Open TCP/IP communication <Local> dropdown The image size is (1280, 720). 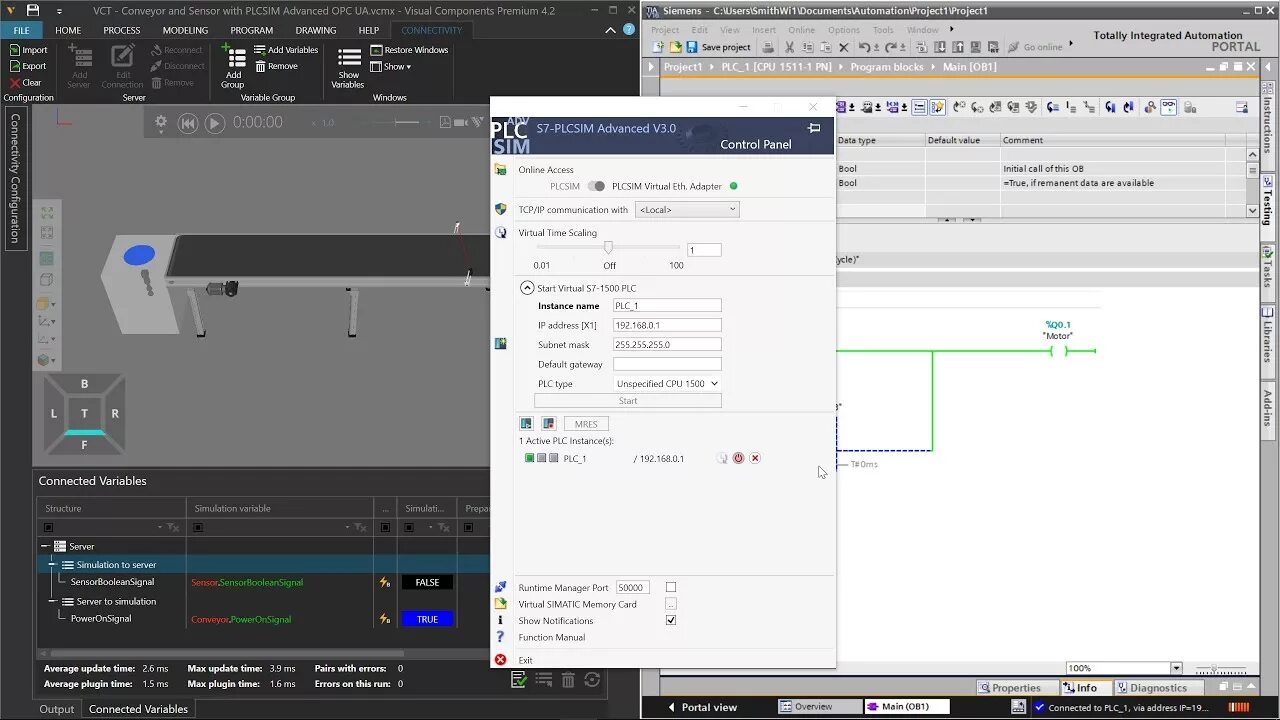(x=687, y=209)
